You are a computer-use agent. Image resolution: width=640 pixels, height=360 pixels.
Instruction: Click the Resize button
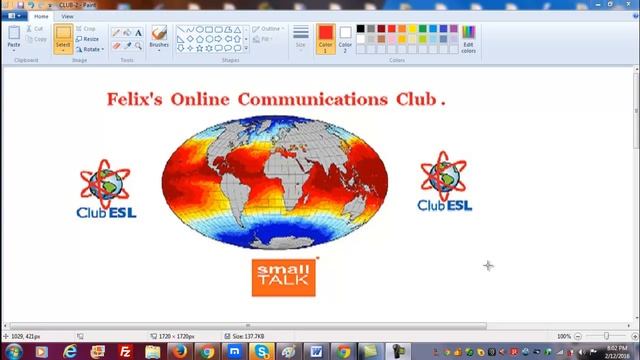point(88,39)
